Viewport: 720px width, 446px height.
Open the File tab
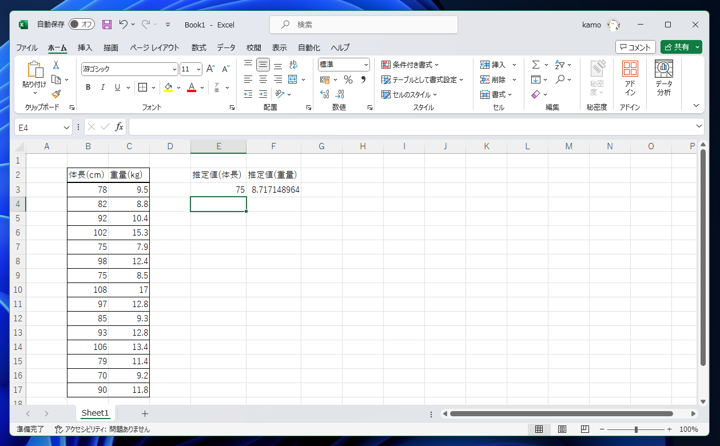click(27, 47)
